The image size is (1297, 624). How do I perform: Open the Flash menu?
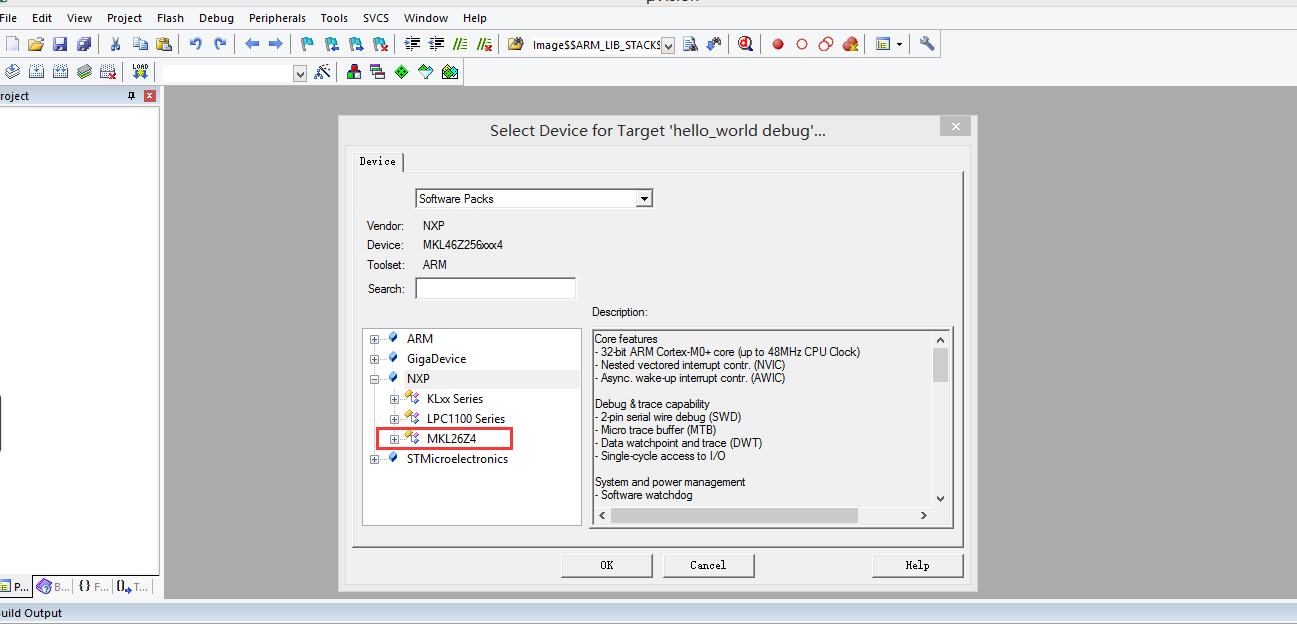pos(170,18)
